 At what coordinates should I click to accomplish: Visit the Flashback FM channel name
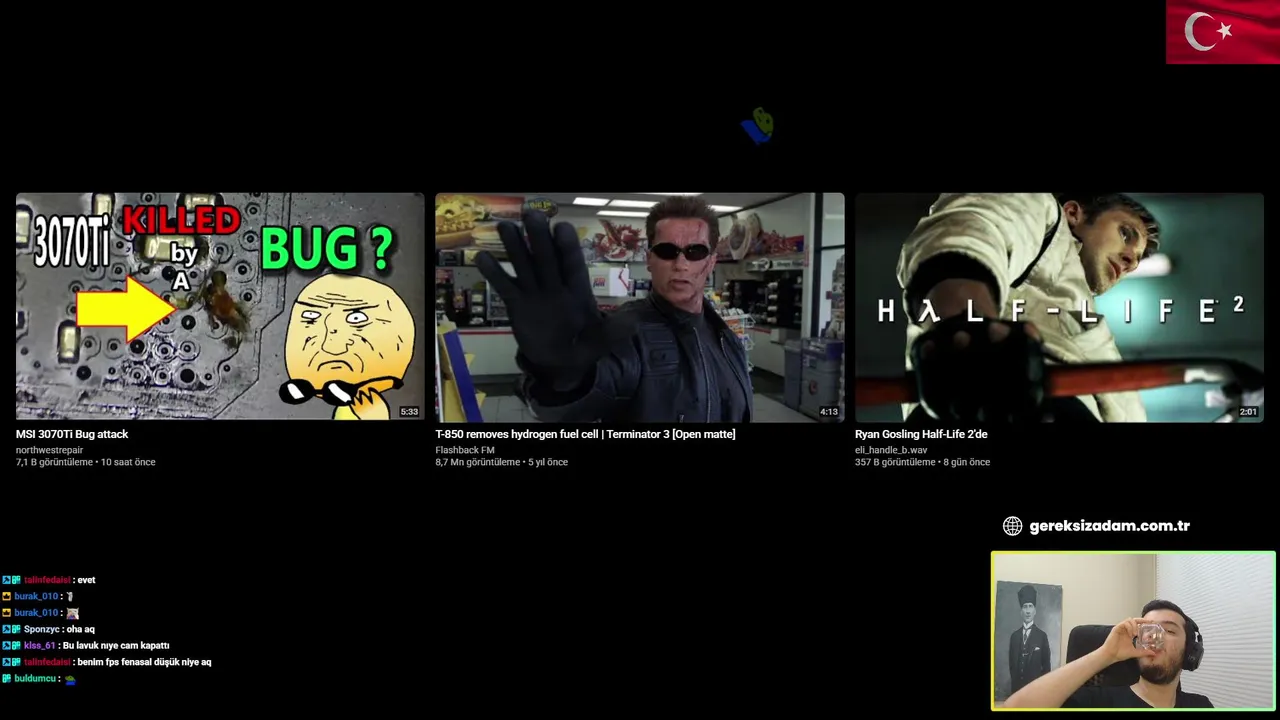coord(465,450)
